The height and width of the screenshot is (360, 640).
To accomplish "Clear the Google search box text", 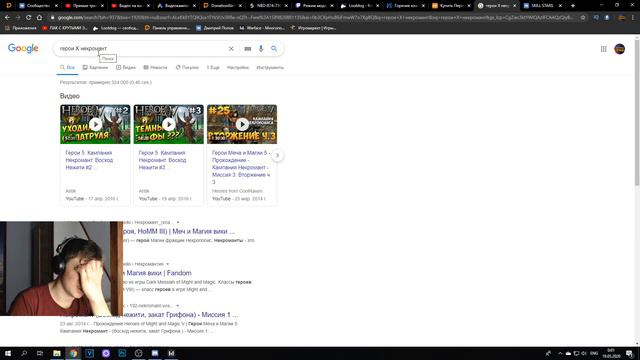I will 231,49.
